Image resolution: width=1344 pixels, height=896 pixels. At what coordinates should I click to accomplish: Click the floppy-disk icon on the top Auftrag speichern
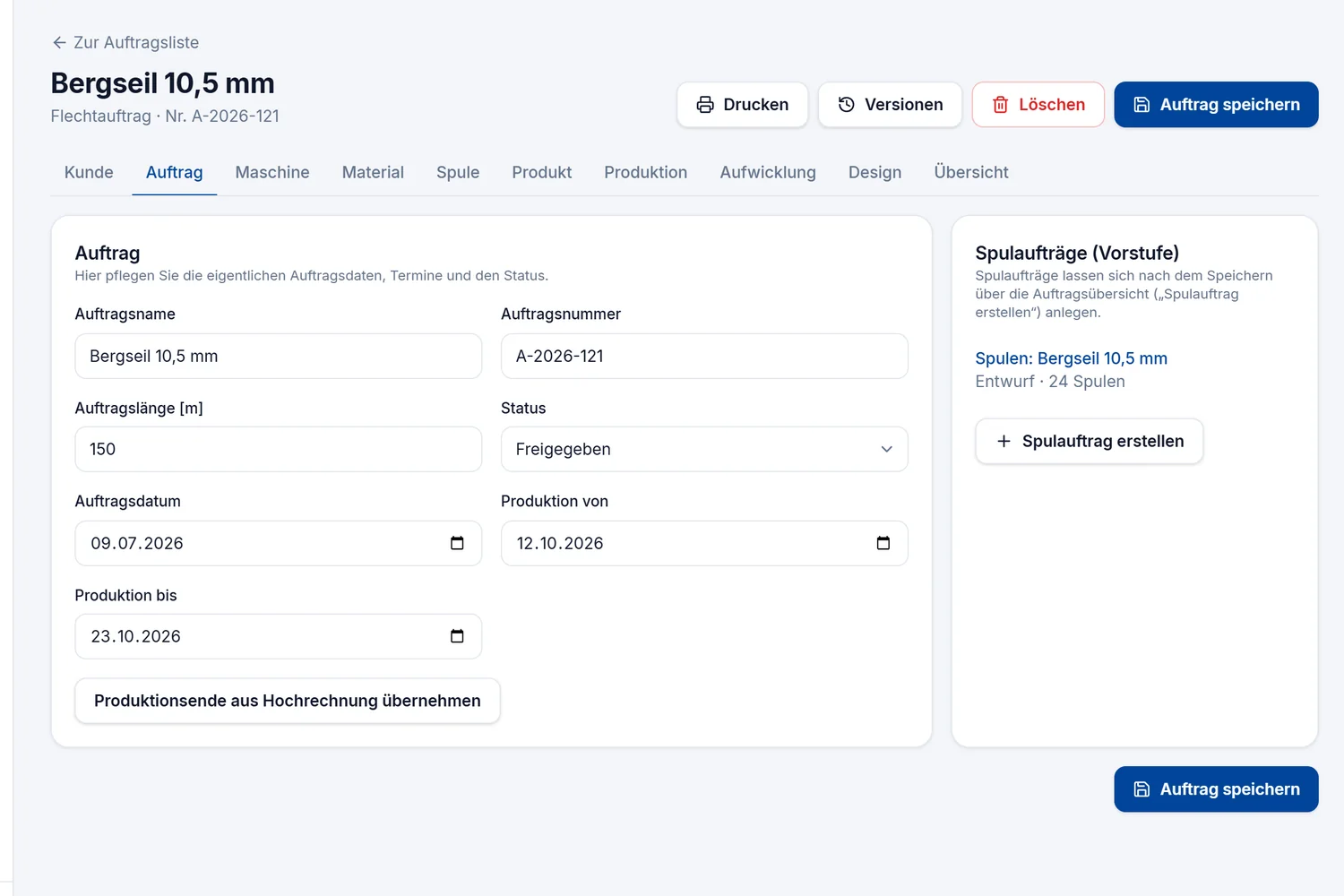click(1142, 105)
